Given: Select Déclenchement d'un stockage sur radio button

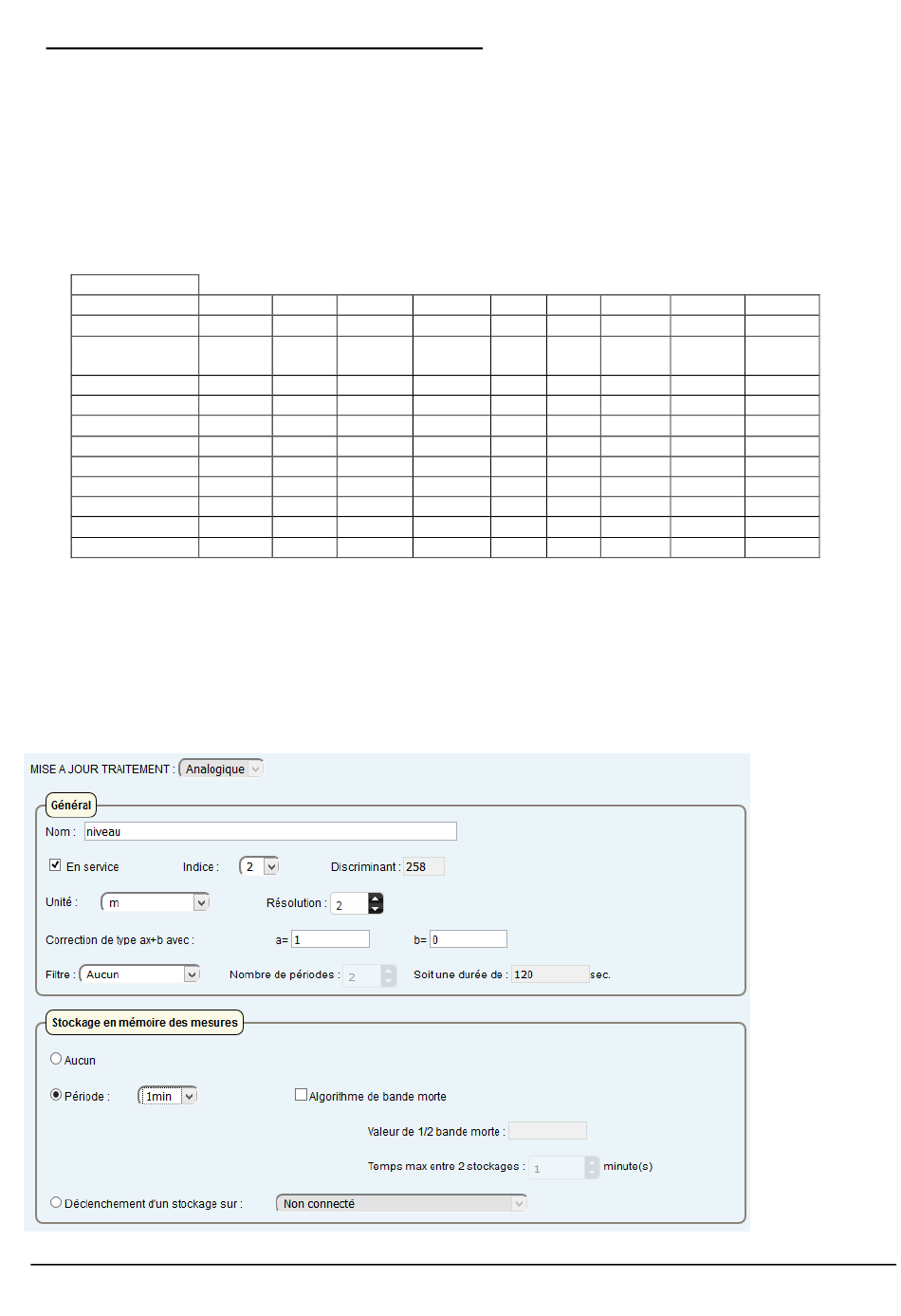Looking at the screenshot, I should [56, 1202].
